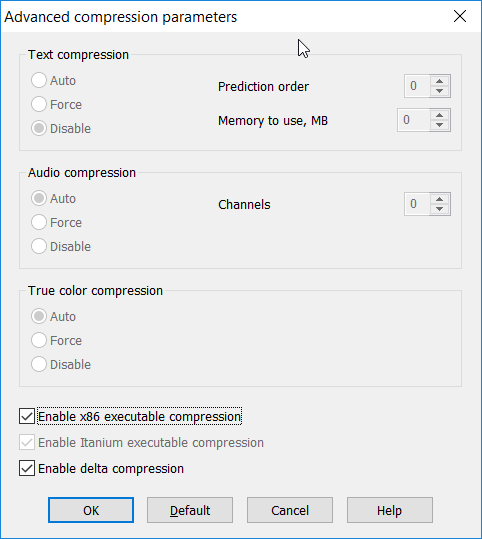Decrease the Channels spinner value

click(x=439, y=209)
